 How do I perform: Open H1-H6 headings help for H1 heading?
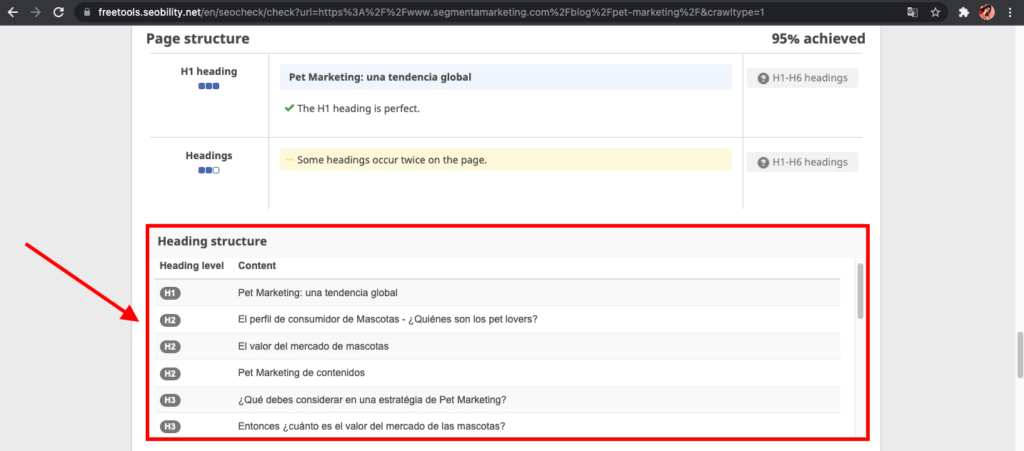(x=803, y=78)
